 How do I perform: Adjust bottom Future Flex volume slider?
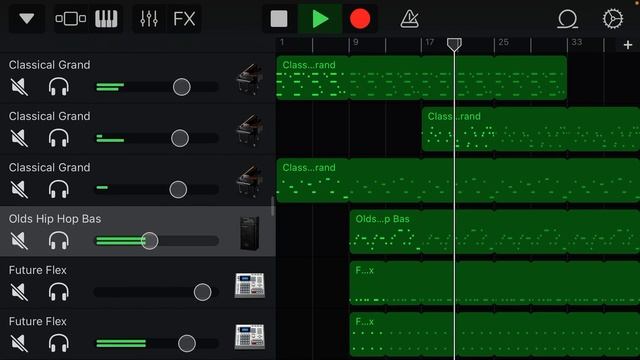tap(187, 344)
